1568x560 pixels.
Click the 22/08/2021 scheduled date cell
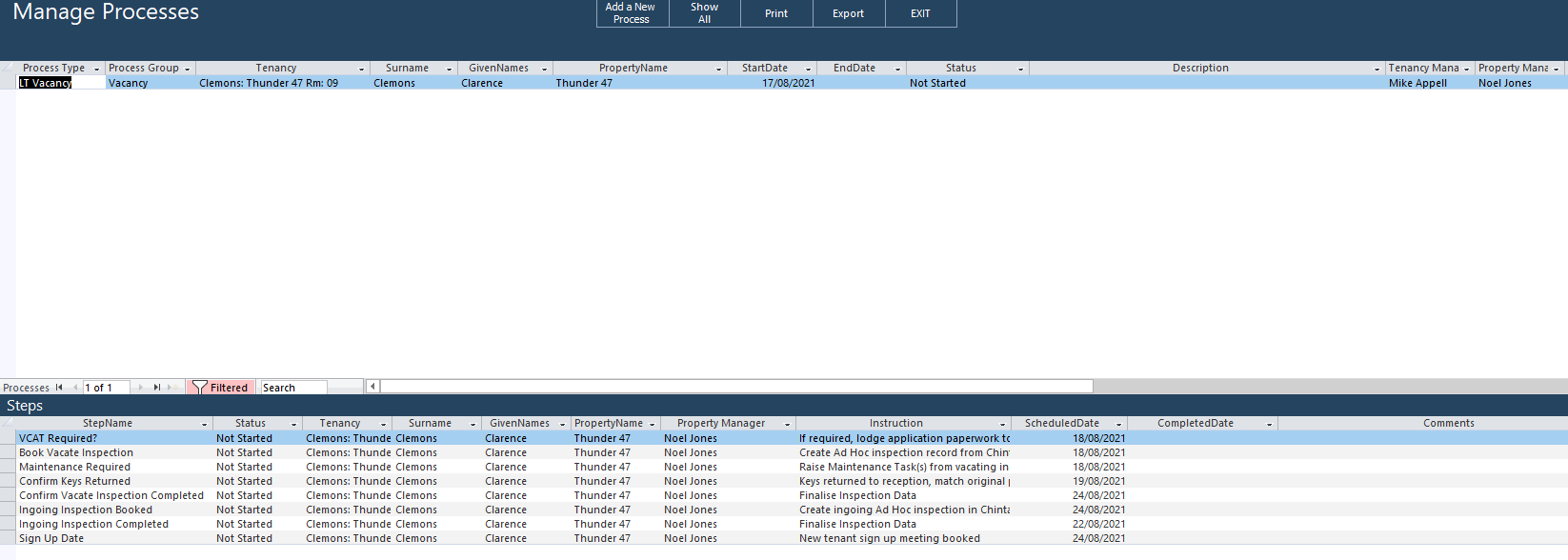tap(1069, 524)
